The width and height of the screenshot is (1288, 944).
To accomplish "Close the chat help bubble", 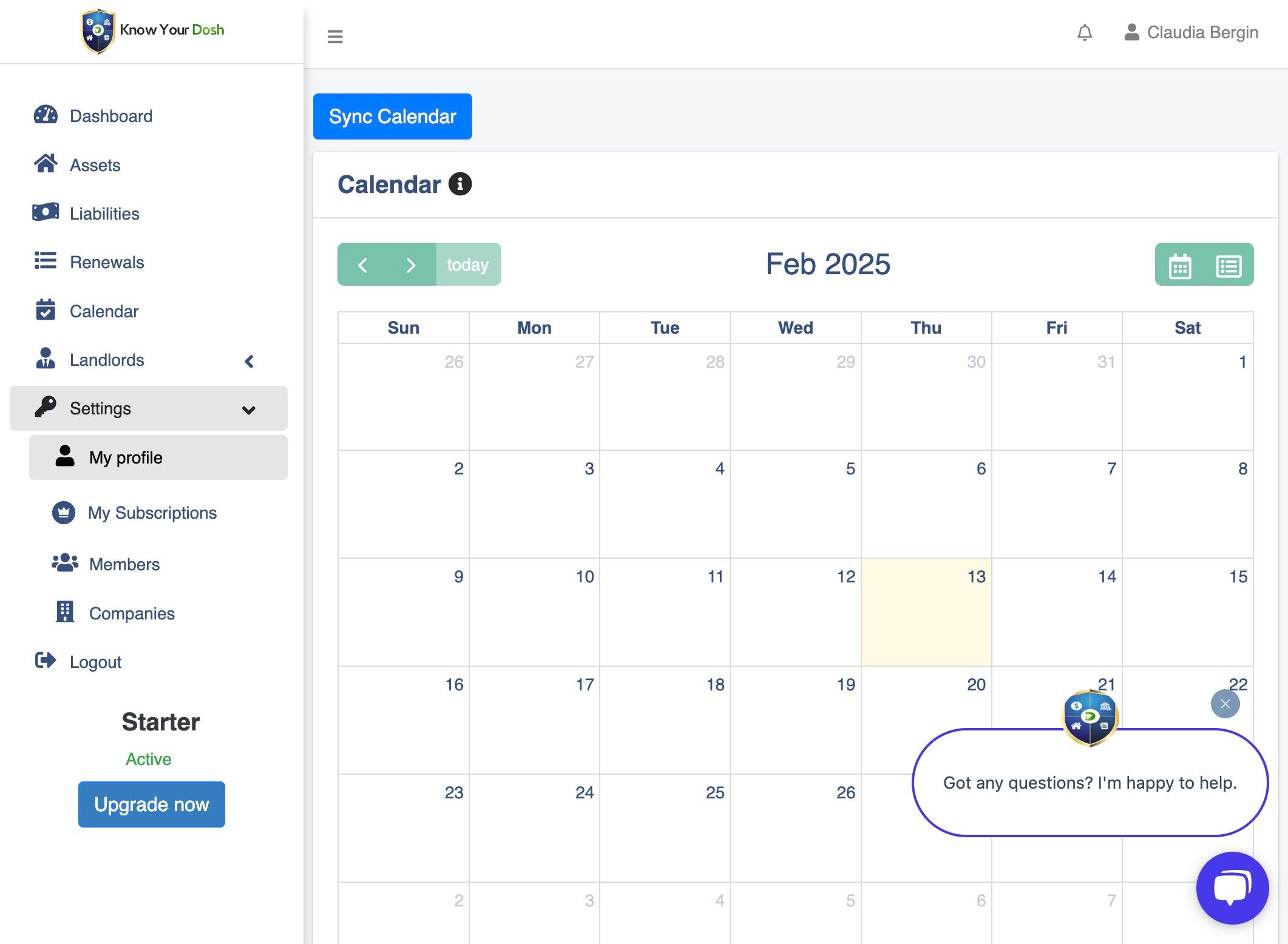I will (x=1225, y=704).
